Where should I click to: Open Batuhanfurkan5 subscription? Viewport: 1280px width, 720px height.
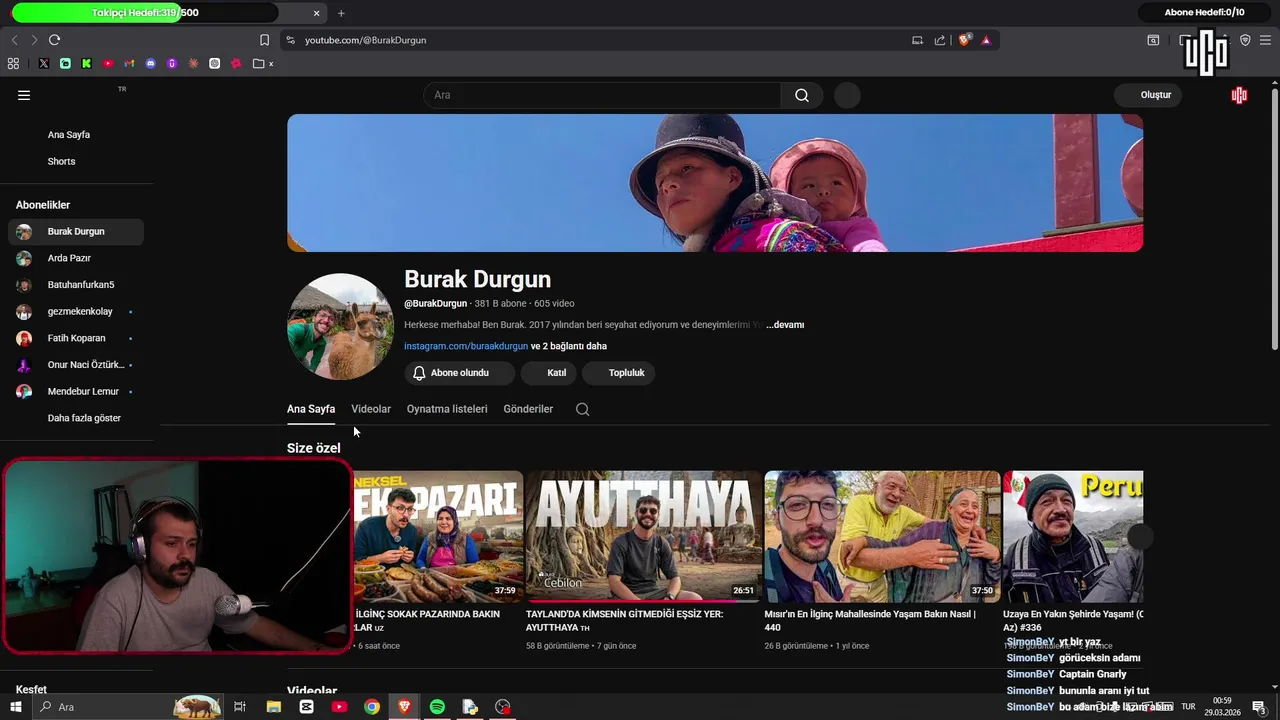pyautogui.click(x=76, y=285)
